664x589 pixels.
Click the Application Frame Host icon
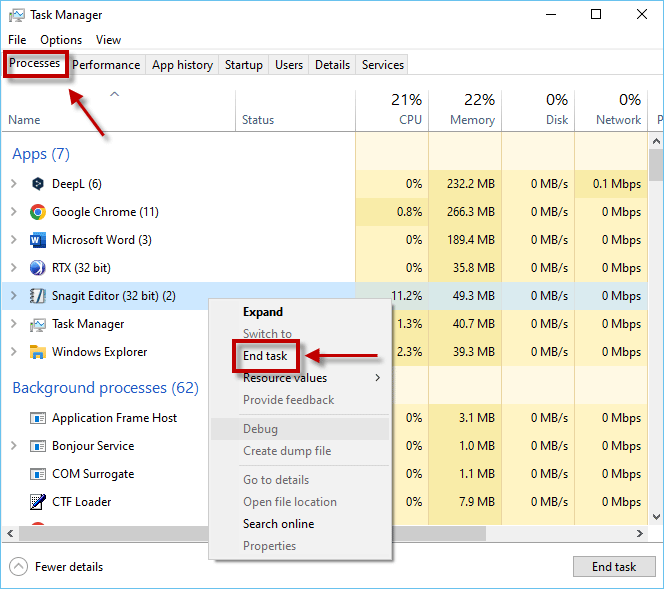click(x=38, y=418)
